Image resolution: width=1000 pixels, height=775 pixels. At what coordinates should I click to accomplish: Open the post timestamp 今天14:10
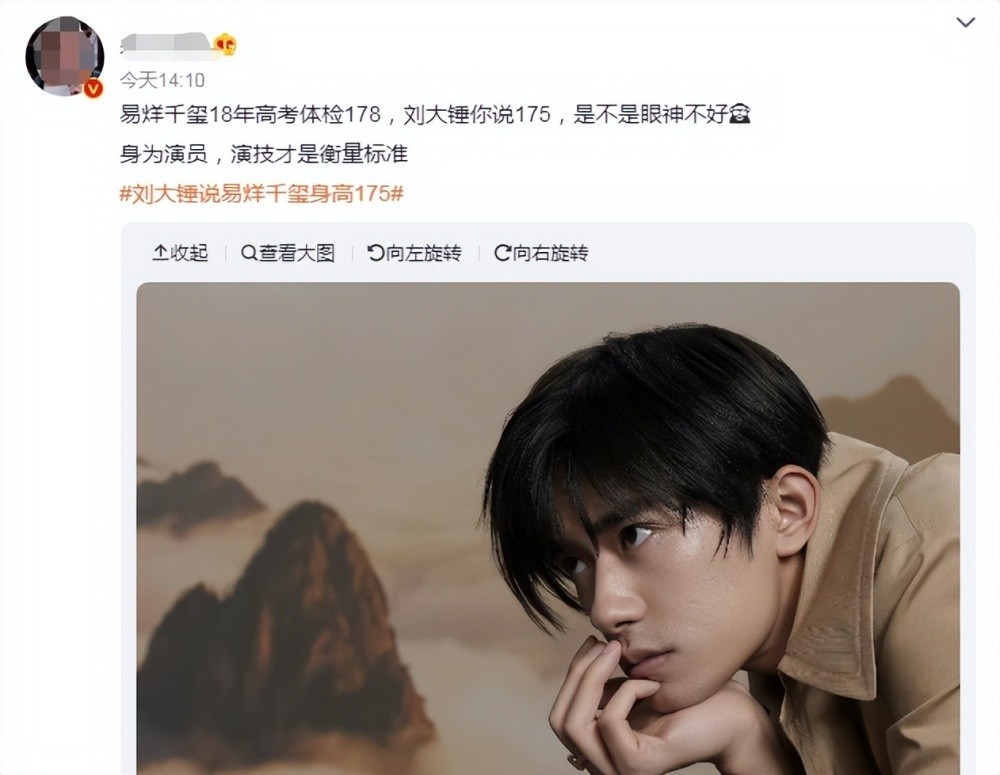click(162, 80)
